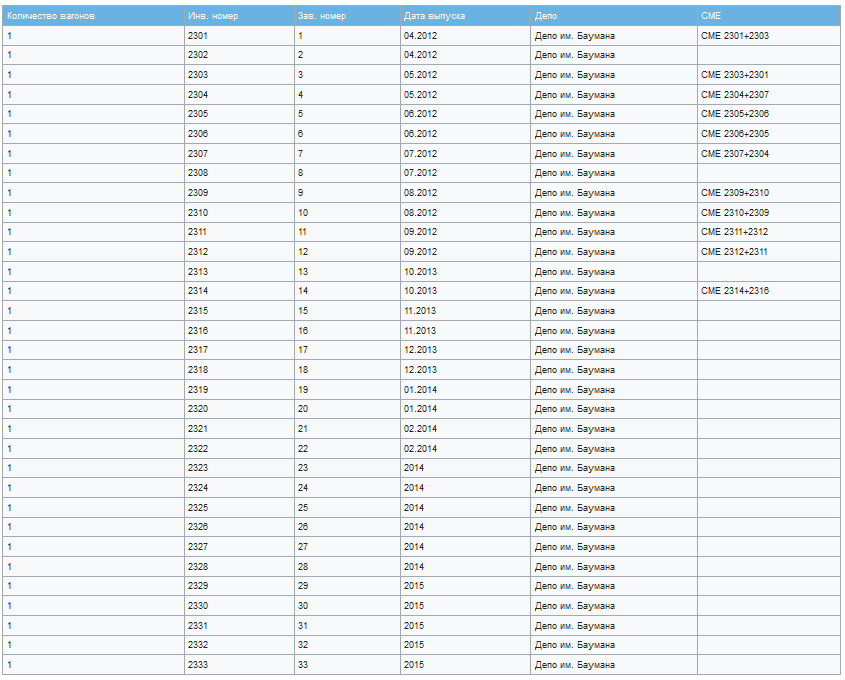Click the "Зав. номер" column header

click(321, 16)
